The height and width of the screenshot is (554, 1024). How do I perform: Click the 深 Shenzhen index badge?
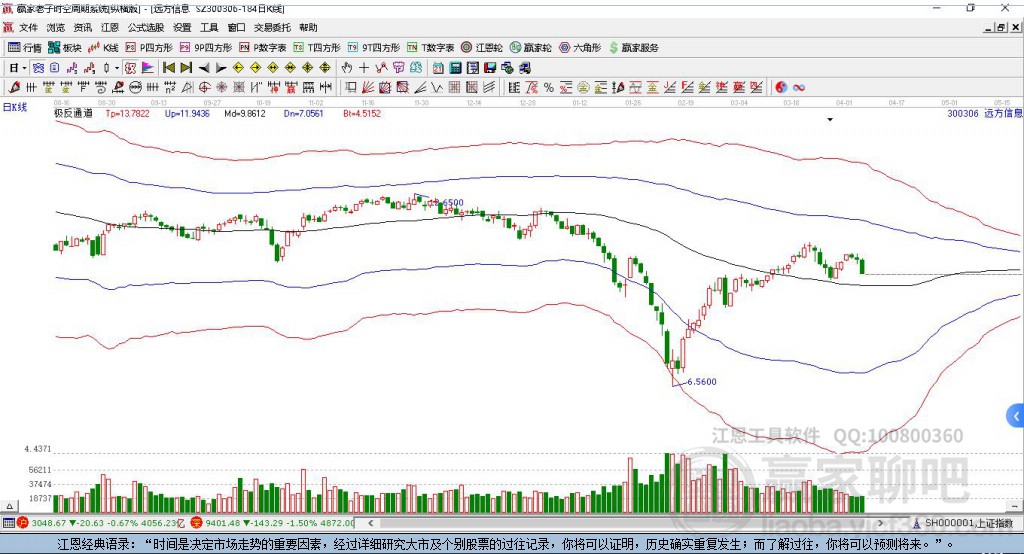point(197,523)
